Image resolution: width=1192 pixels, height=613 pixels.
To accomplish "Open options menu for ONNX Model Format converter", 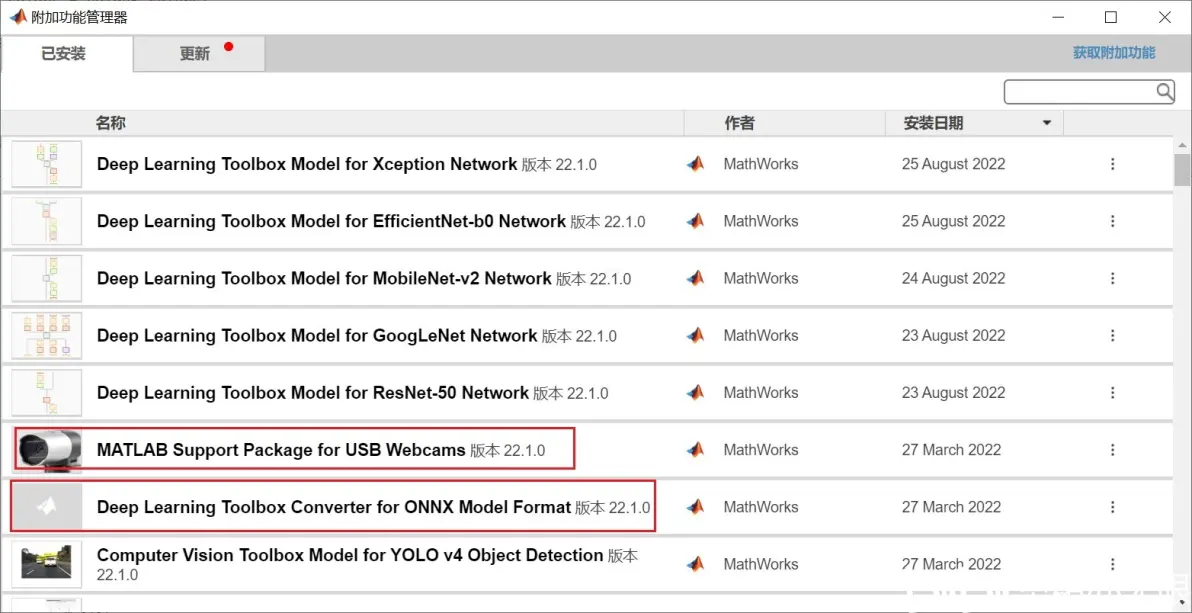I will tap(1112, 507).
